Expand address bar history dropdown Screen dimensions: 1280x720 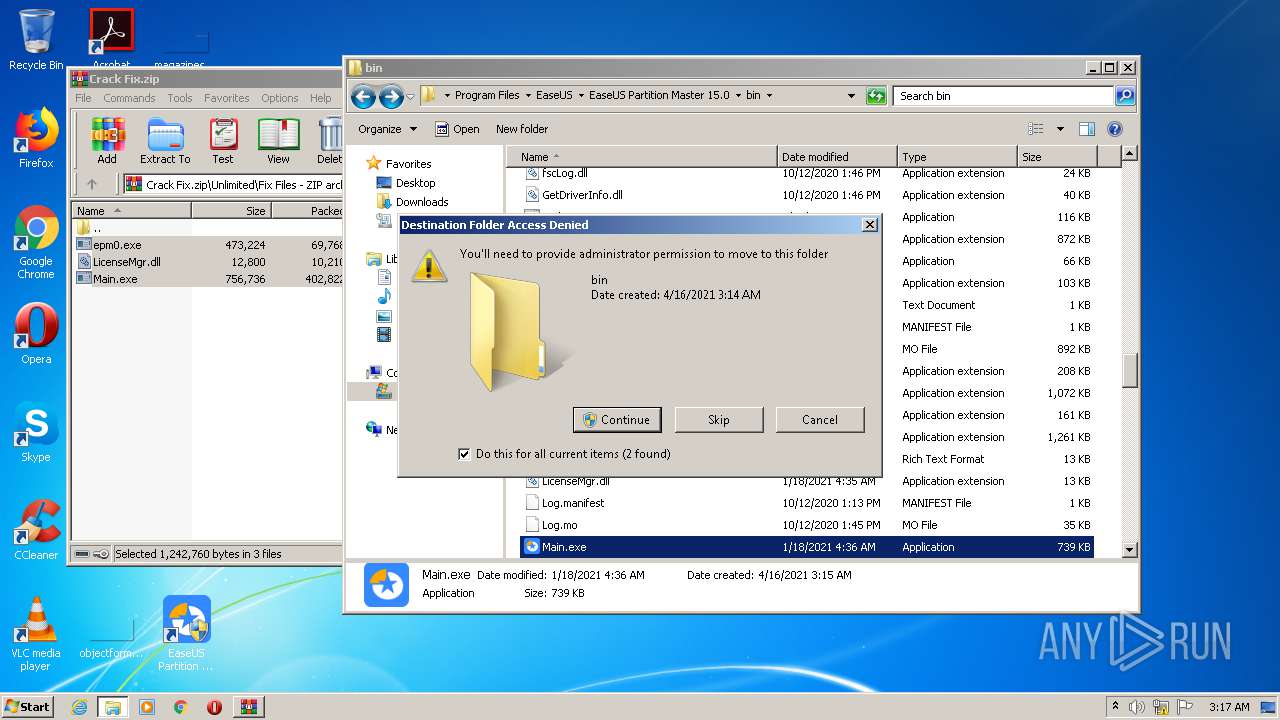pyautogui.click(x=851, y=96)
